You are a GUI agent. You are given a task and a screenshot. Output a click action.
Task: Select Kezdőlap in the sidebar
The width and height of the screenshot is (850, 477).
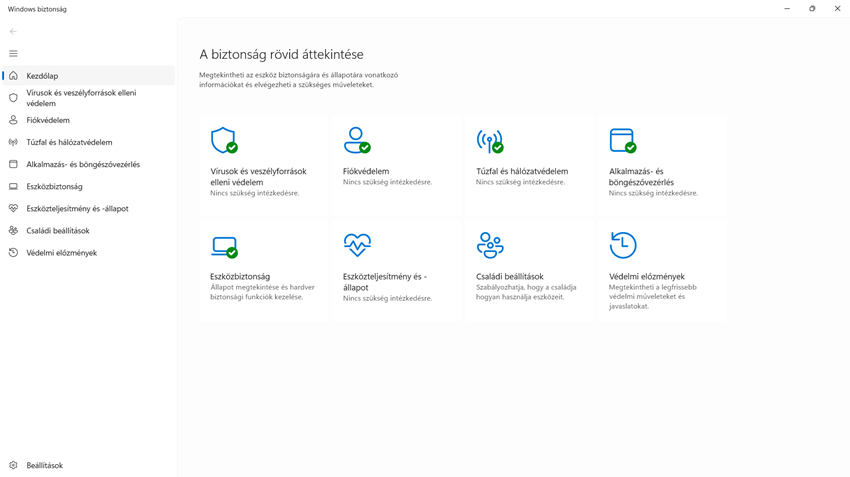[89, 76]
